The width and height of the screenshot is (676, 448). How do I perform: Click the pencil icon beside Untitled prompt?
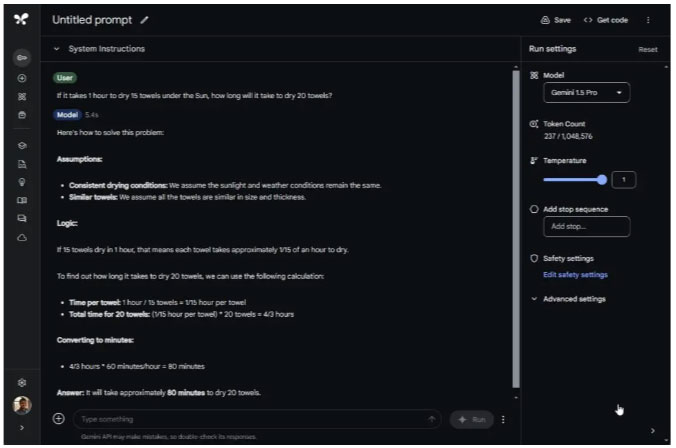pos(144,19)
